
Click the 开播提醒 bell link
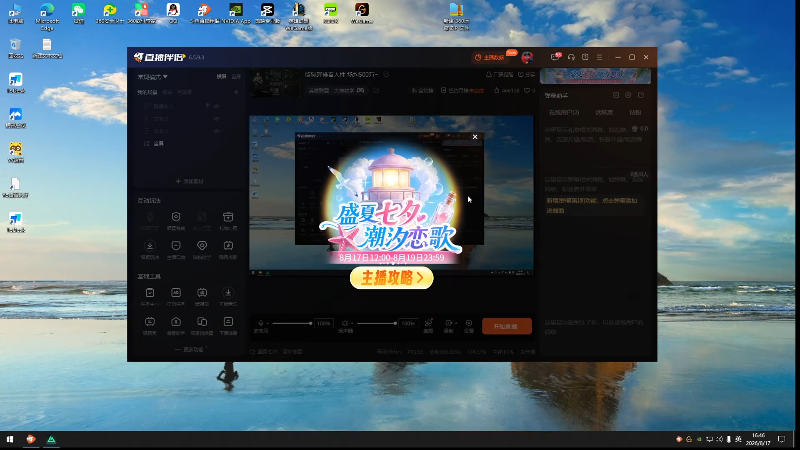499,74
